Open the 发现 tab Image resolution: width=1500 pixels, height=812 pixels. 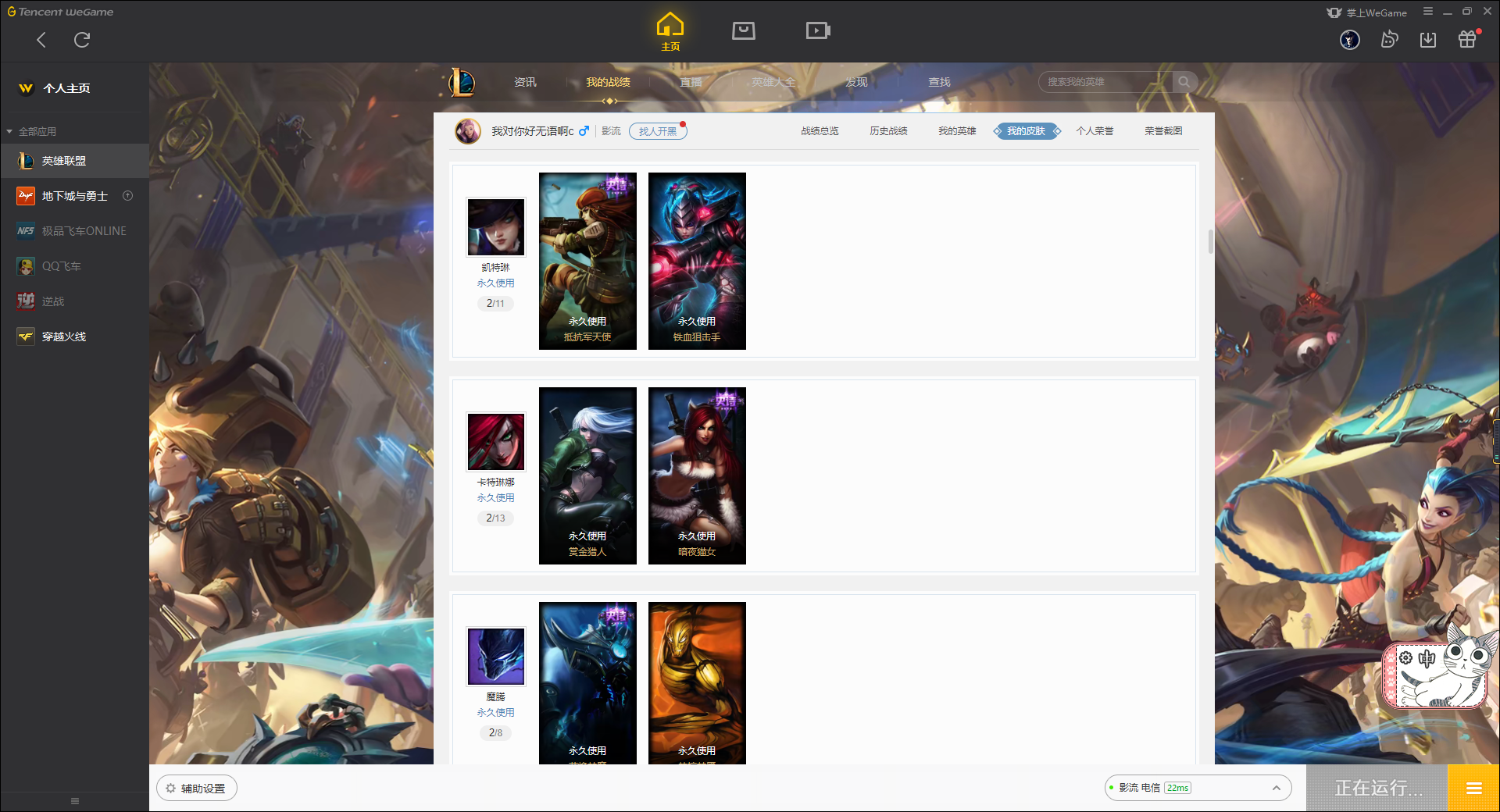(x=856, y=82)
